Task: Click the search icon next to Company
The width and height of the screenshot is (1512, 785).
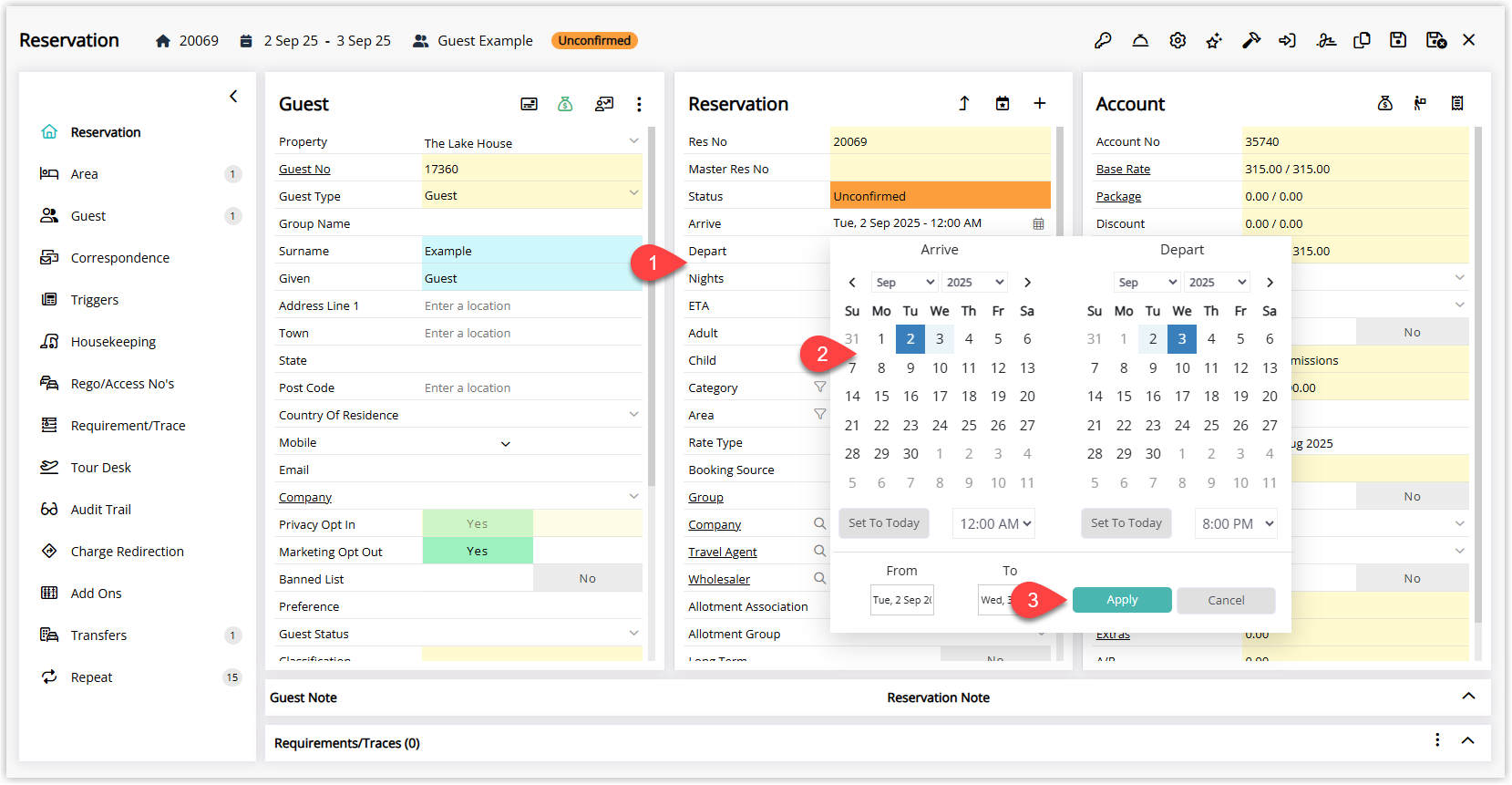Action: (x=819, y=524)
